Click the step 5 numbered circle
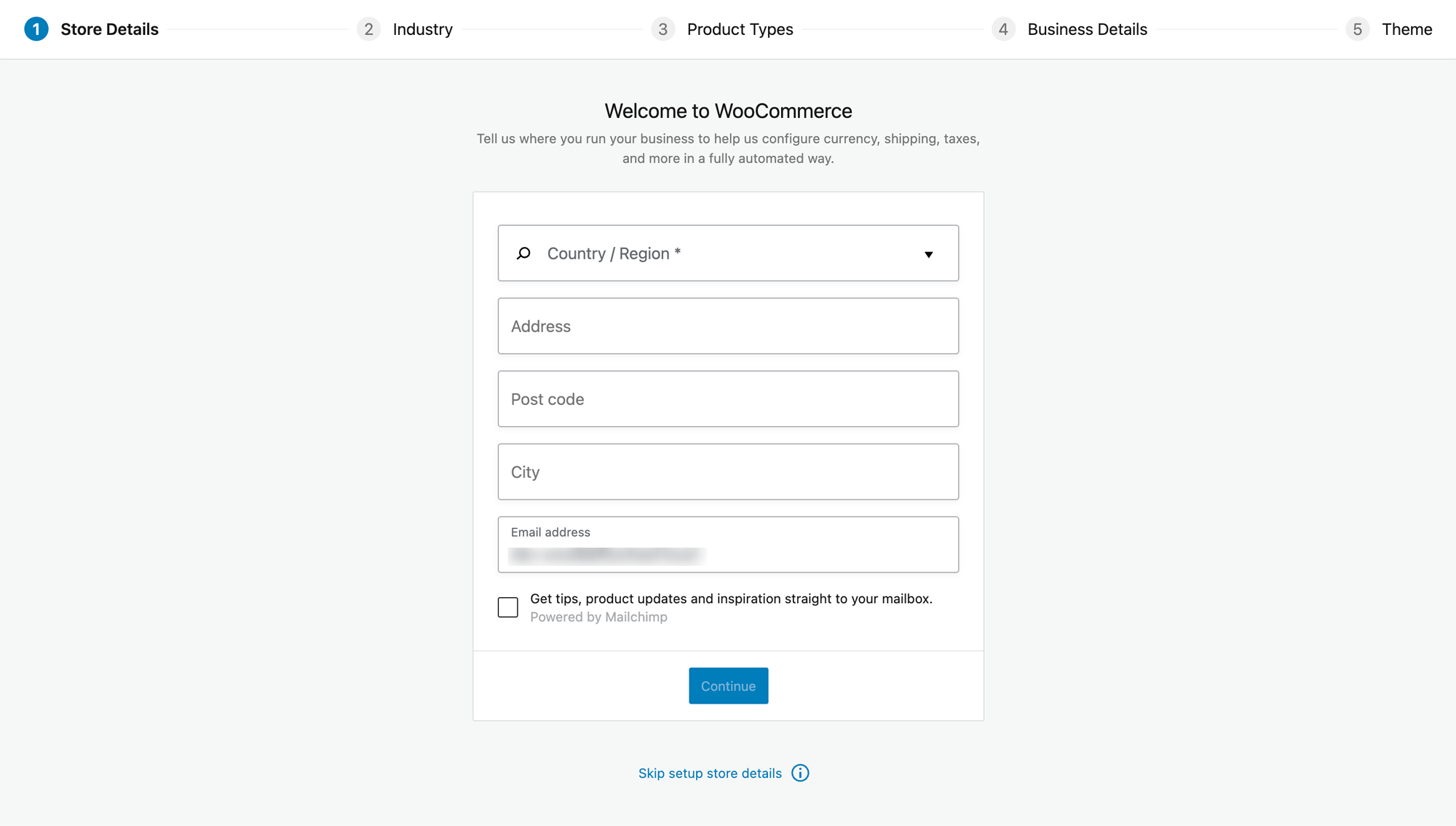 [1358, 29]
